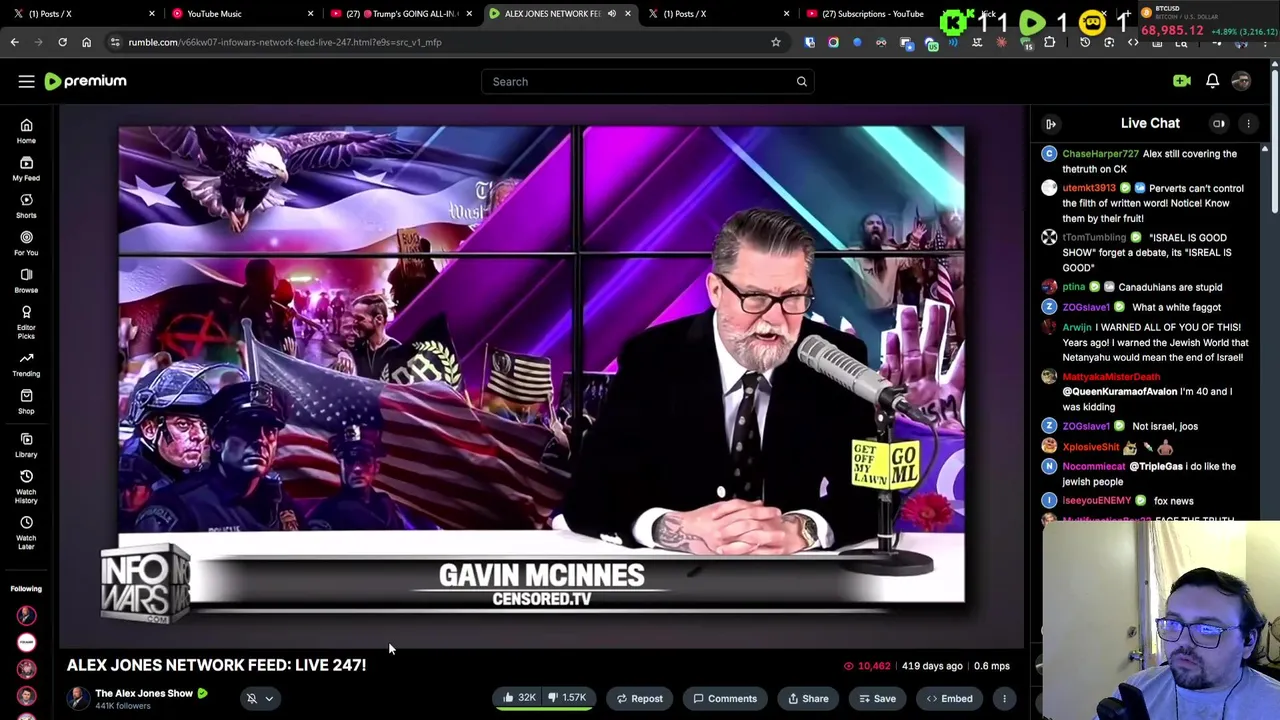Click the Embed button
Viewport: 1280px width, 720px height.
[949, 698]
